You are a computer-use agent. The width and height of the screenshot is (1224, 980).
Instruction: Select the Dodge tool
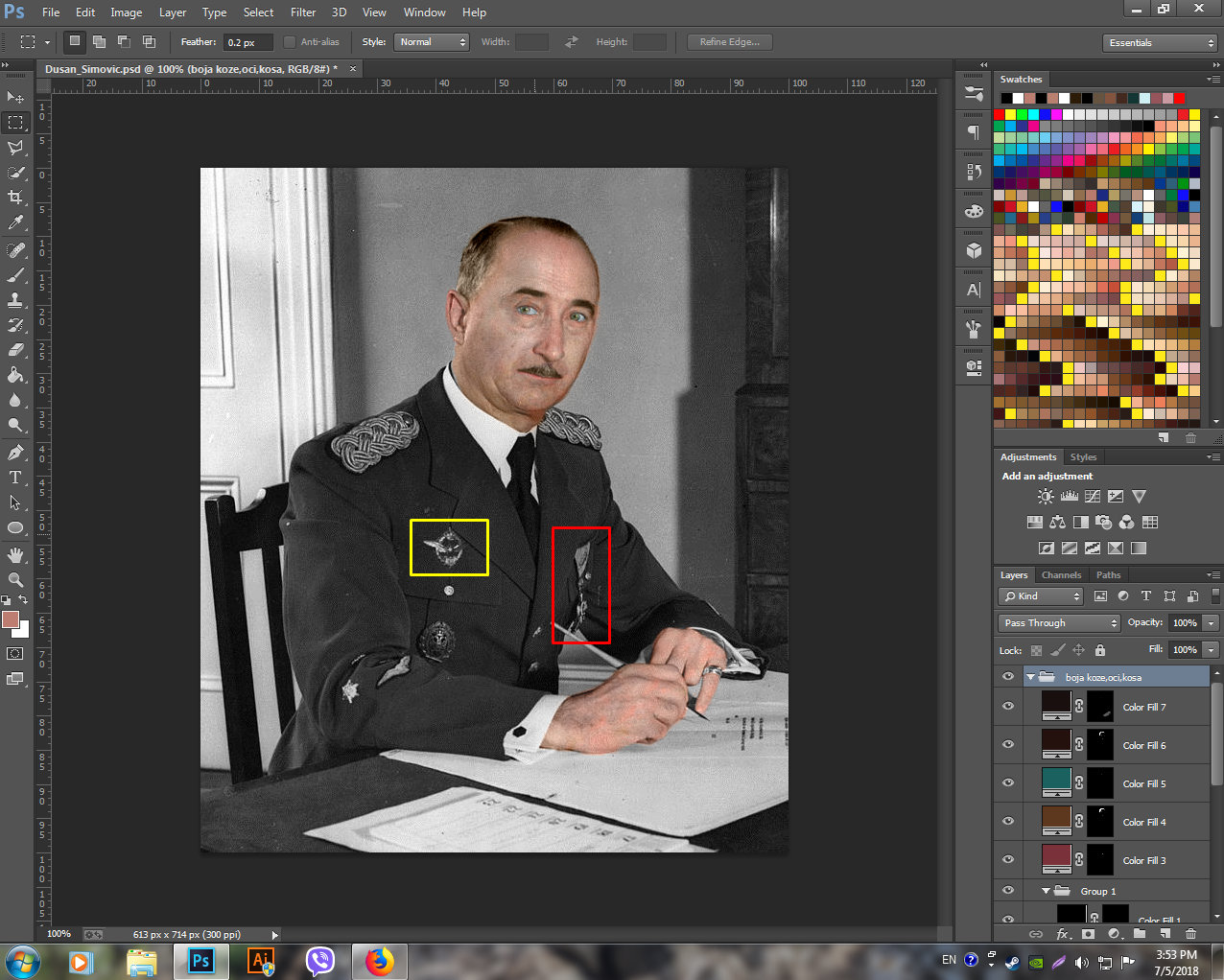[x=15, y=425]
